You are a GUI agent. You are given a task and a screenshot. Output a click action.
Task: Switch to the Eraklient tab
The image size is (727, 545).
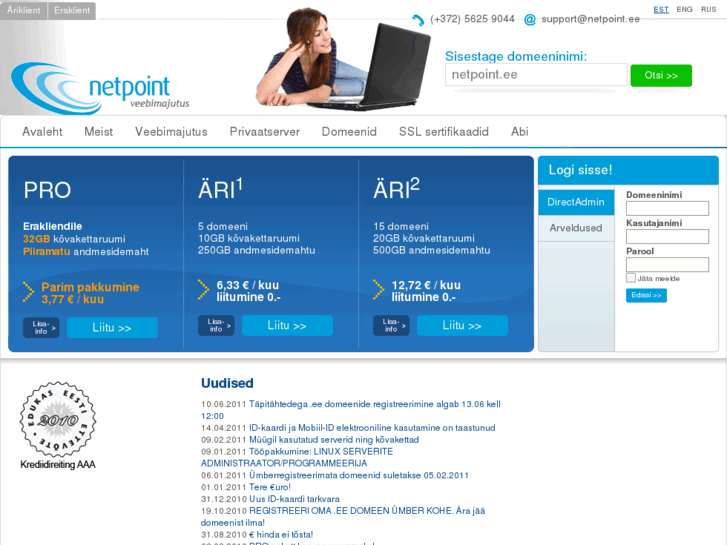pyautogui.click(x=72, y=11)
